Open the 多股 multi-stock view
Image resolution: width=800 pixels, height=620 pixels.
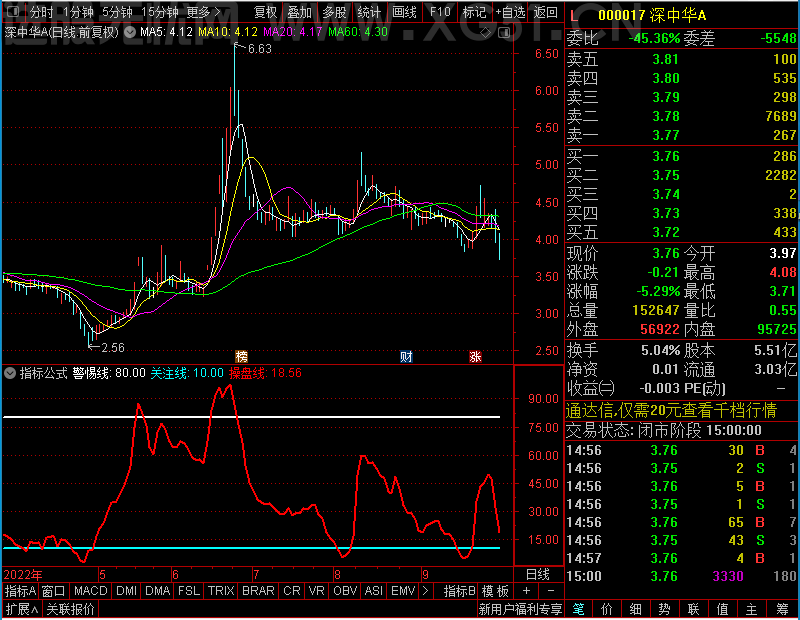pyautogui.click(x=334, y=12)
